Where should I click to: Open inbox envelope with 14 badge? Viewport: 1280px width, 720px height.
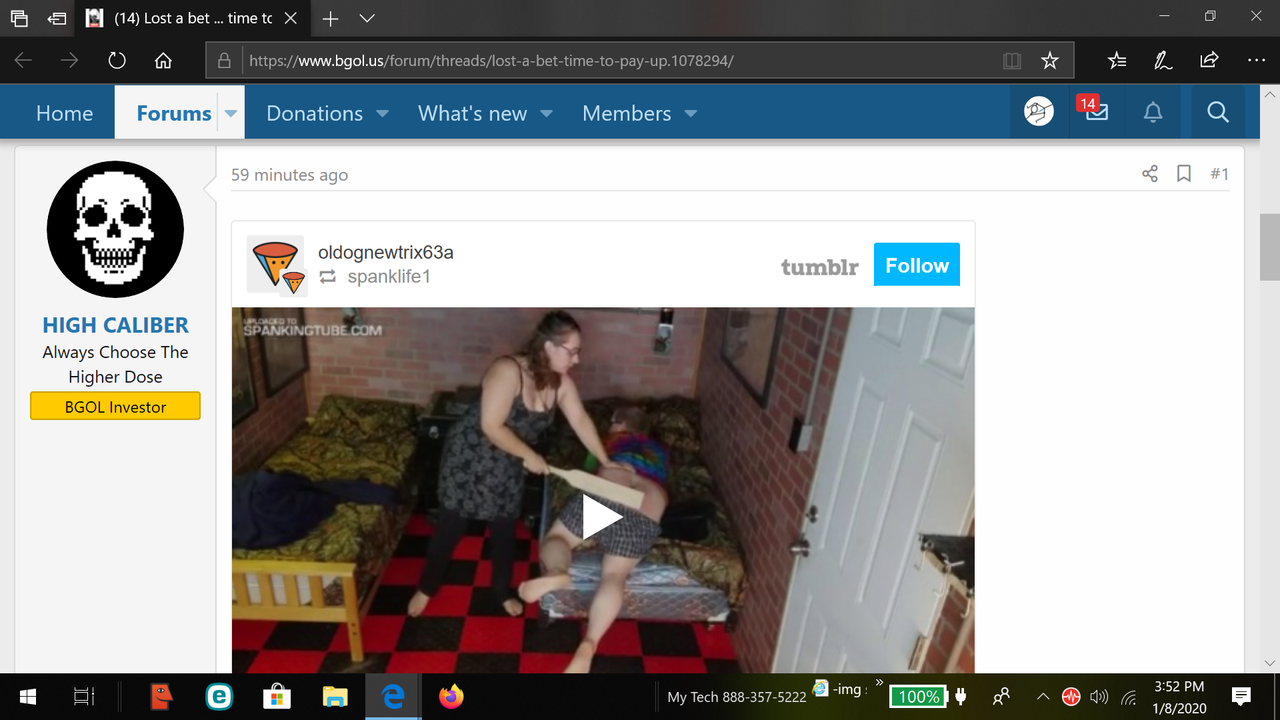(x=1095, y=113)
